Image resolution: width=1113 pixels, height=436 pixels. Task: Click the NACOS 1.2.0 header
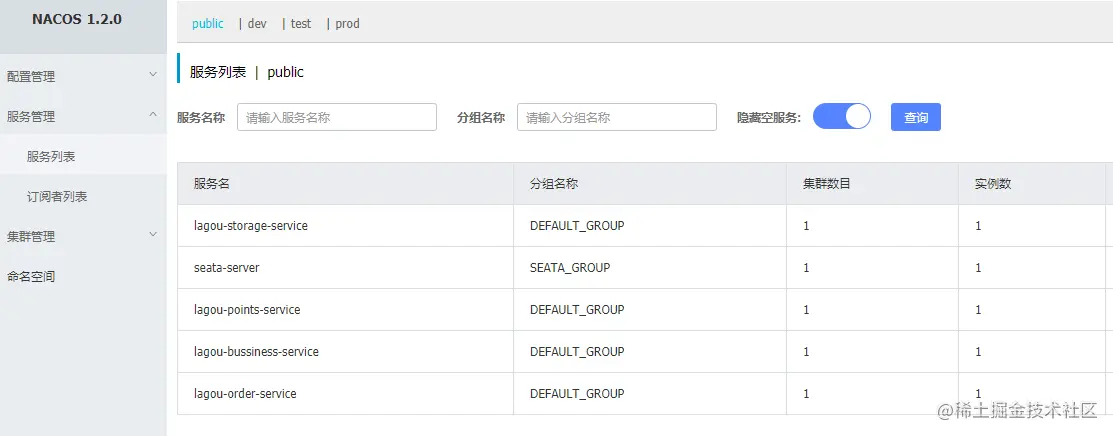click(77, 19)
